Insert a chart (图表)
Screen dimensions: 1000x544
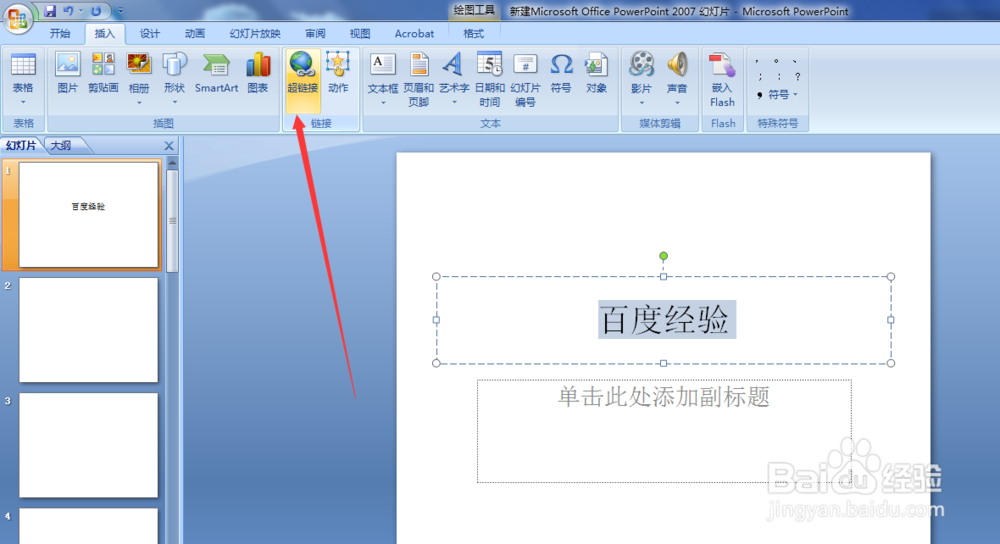[x=258, y=73]
